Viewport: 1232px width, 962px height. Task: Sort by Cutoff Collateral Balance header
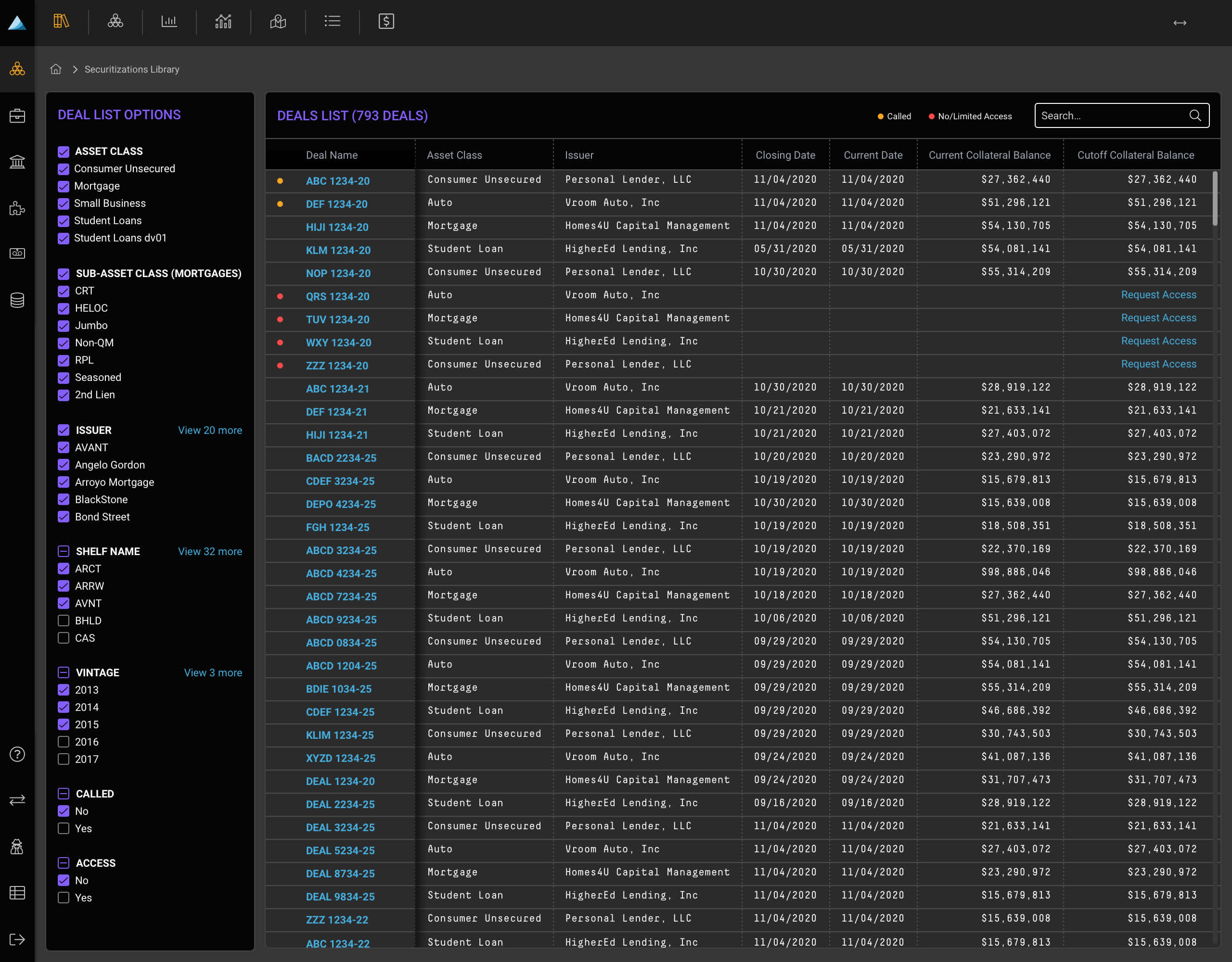pos(1136,155)
